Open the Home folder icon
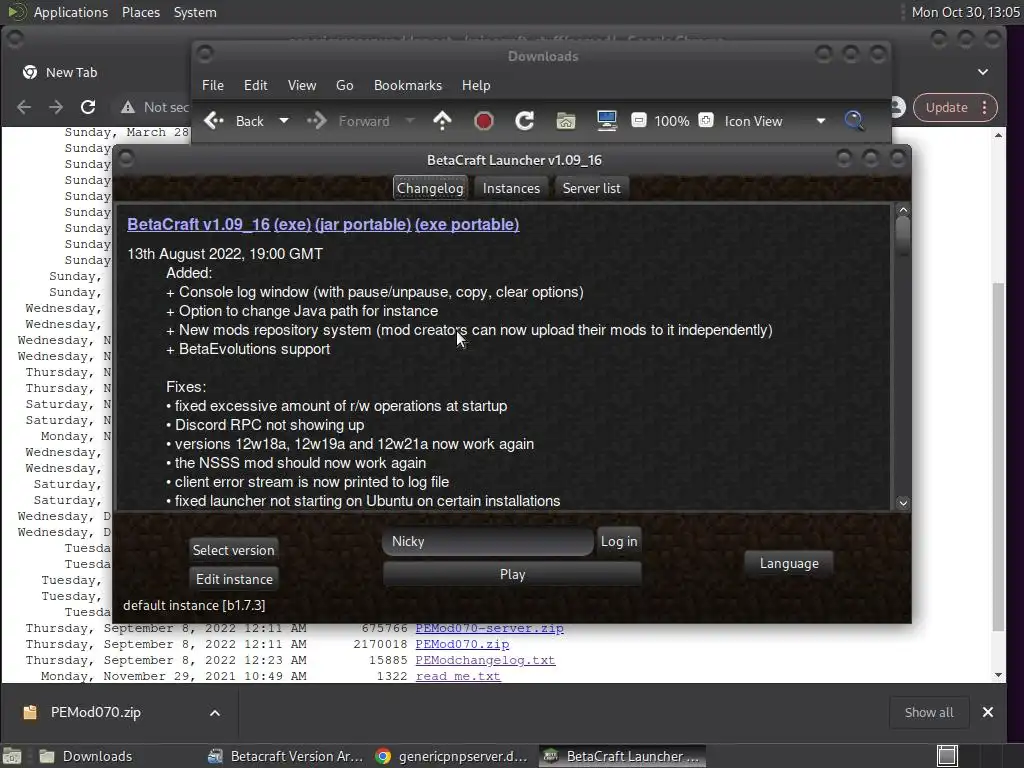 (566, 121)
